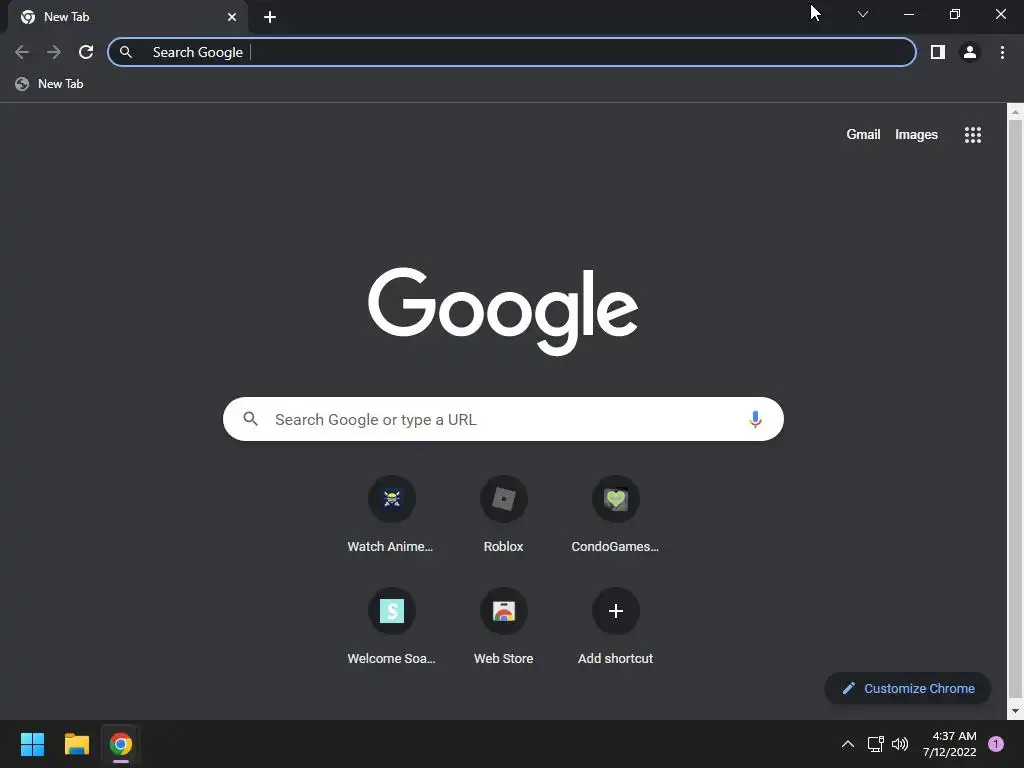Click the Google logo
The image size is (1024, 768).
(503, 311)
